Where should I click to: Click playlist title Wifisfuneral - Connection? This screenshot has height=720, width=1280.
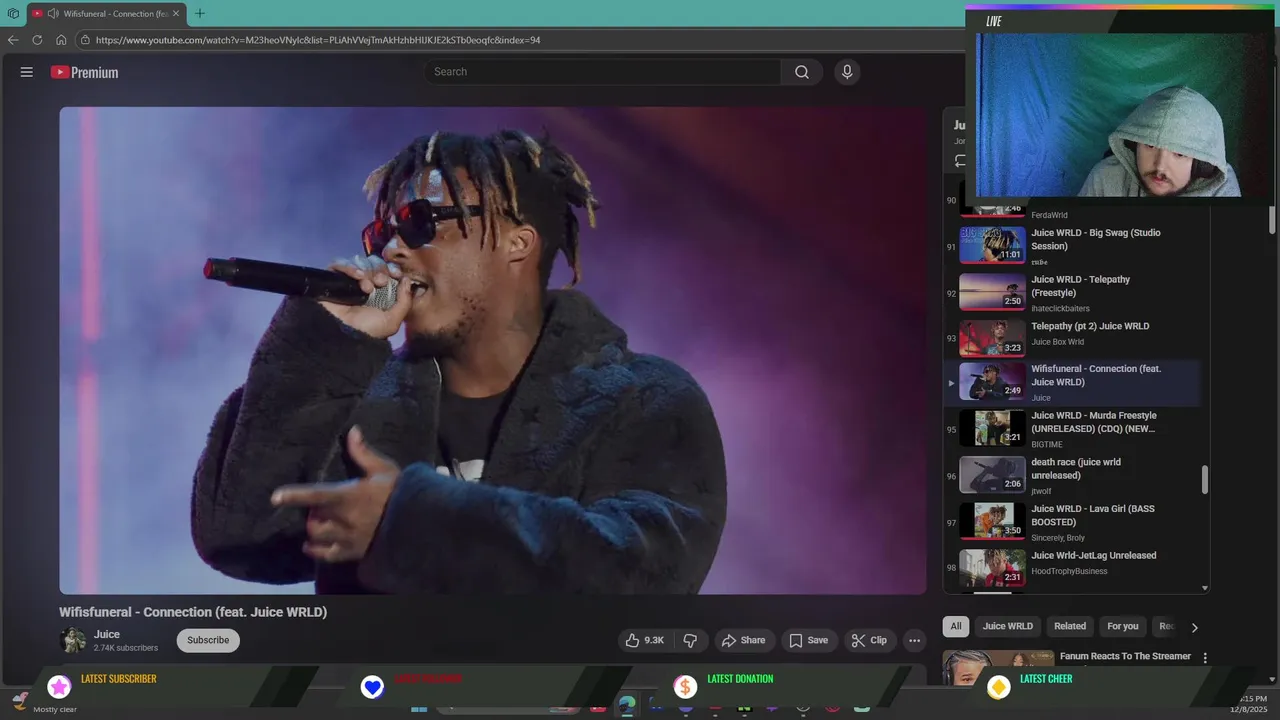1096,375
